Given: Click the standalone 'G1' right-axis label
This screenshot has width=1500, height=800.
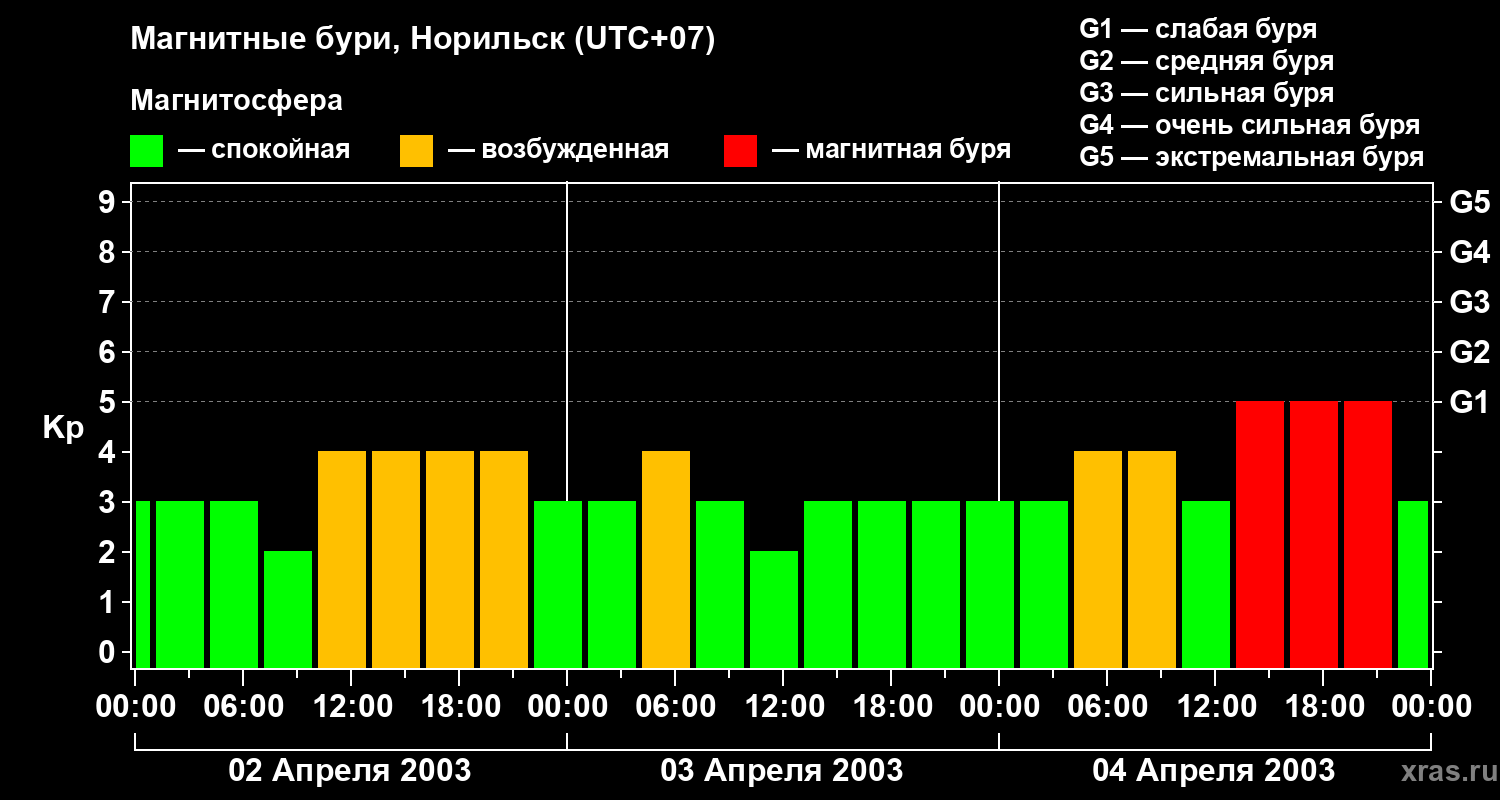Looking at the screenshot, I should [1469, 403].
